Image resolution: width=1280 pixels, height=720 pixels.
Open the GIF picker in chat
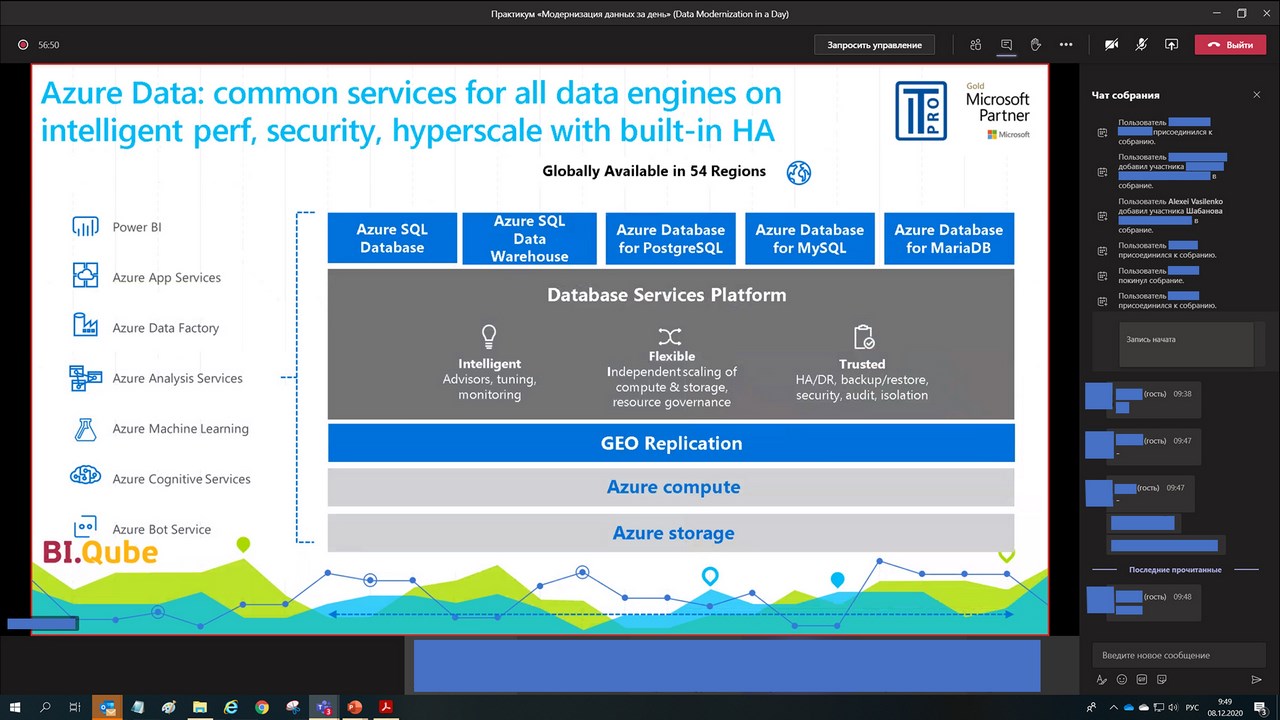1141,680
